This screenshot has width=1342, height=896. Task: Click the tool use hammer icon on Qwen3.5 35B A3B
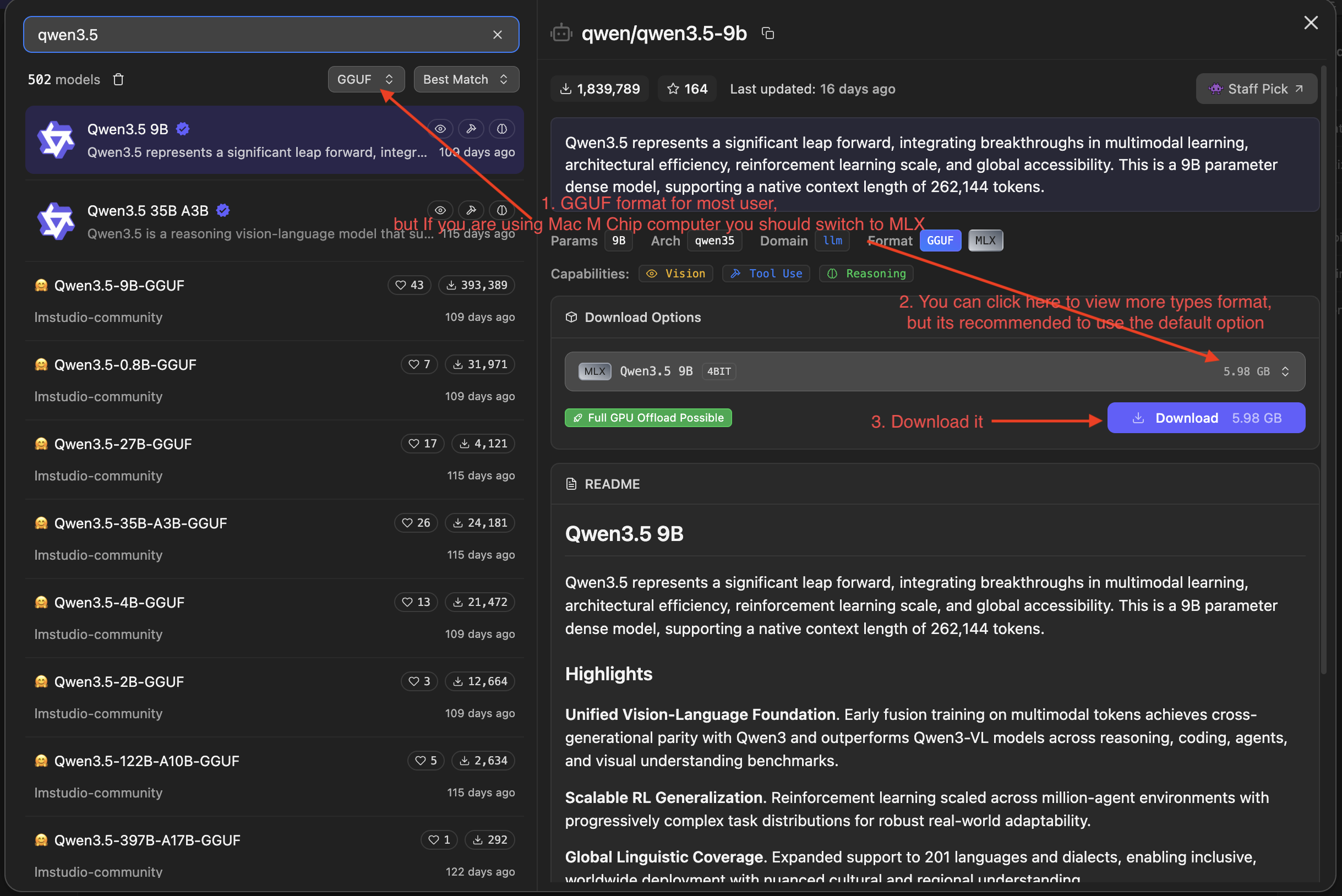(471, 210)
